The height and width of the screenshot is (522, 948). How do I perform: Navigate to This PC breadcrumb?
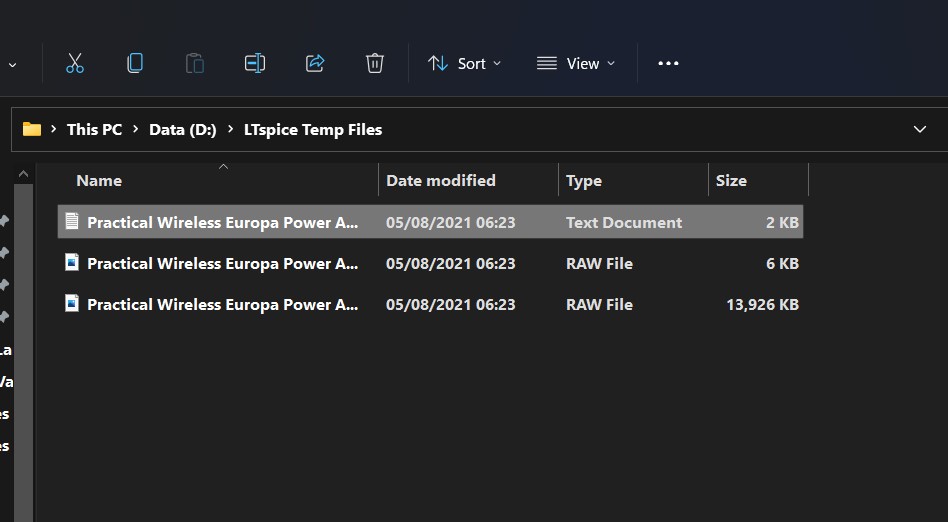(x=94, y=129)
